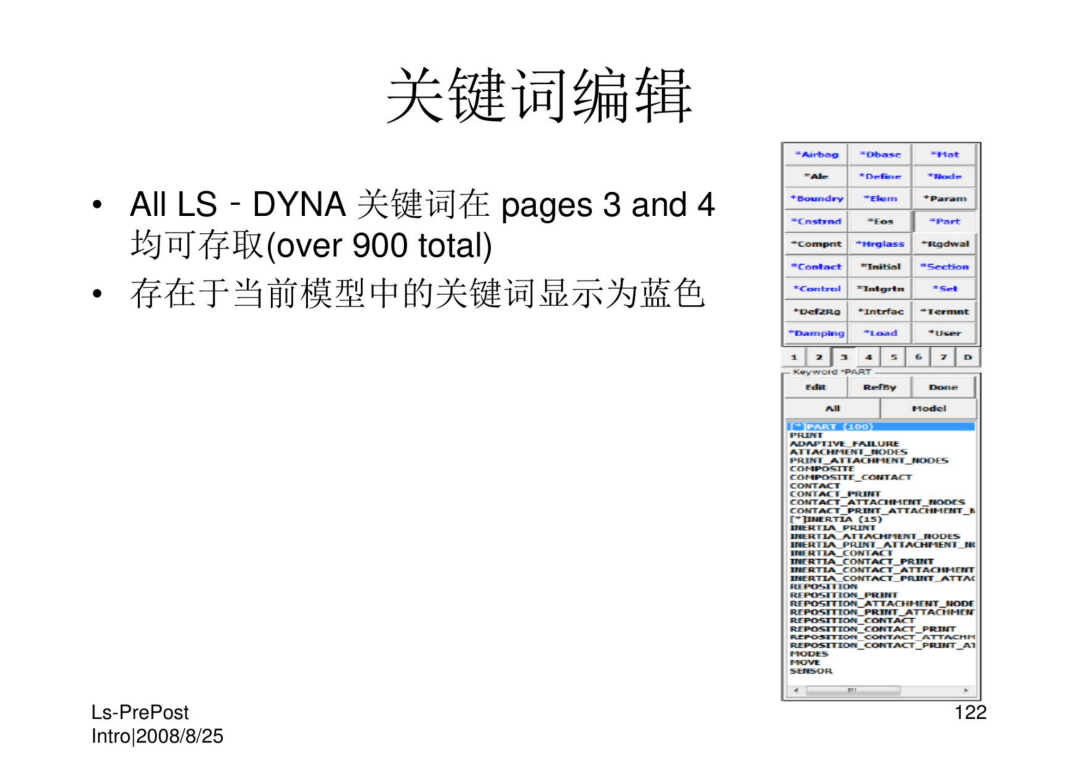Select the active page tab 3
Screen dimensions: 1080x763
(843, 357)
